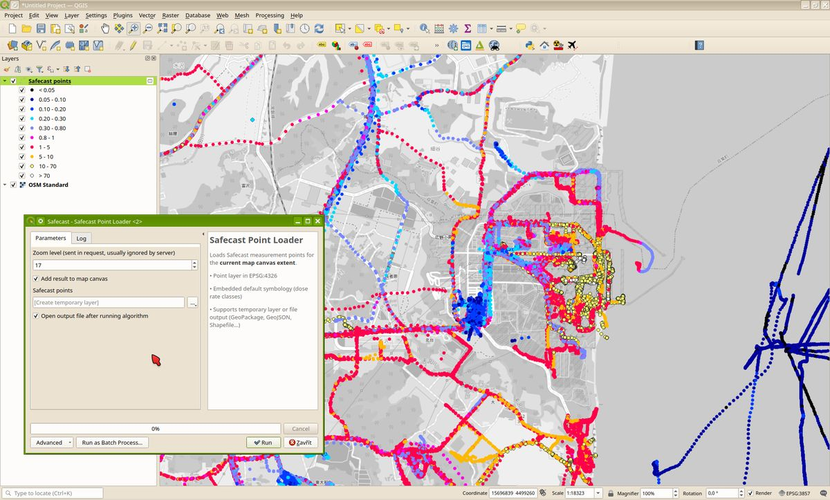Open a project with the folder icon
This screenshot has height=500, width=830.
pos(26,29)
